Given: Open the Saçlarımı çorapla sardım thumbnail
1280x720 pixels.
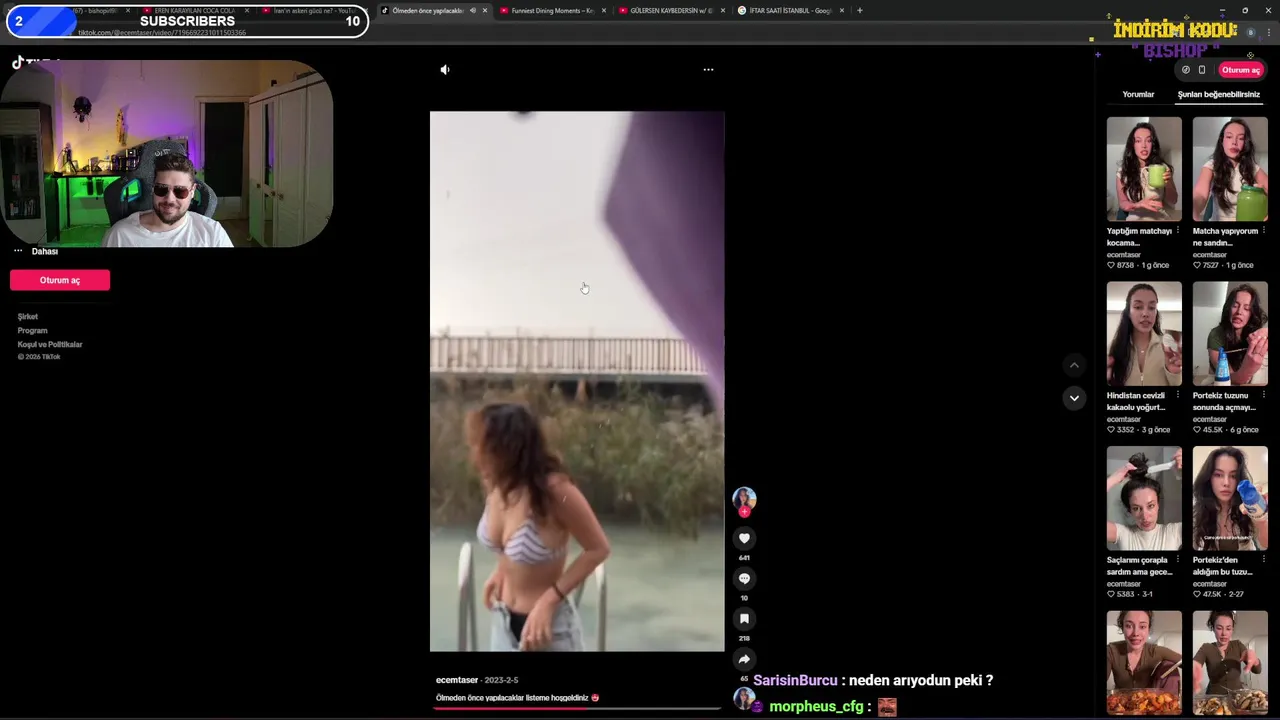Looking at the screenshot, I should click(1144, 498).
